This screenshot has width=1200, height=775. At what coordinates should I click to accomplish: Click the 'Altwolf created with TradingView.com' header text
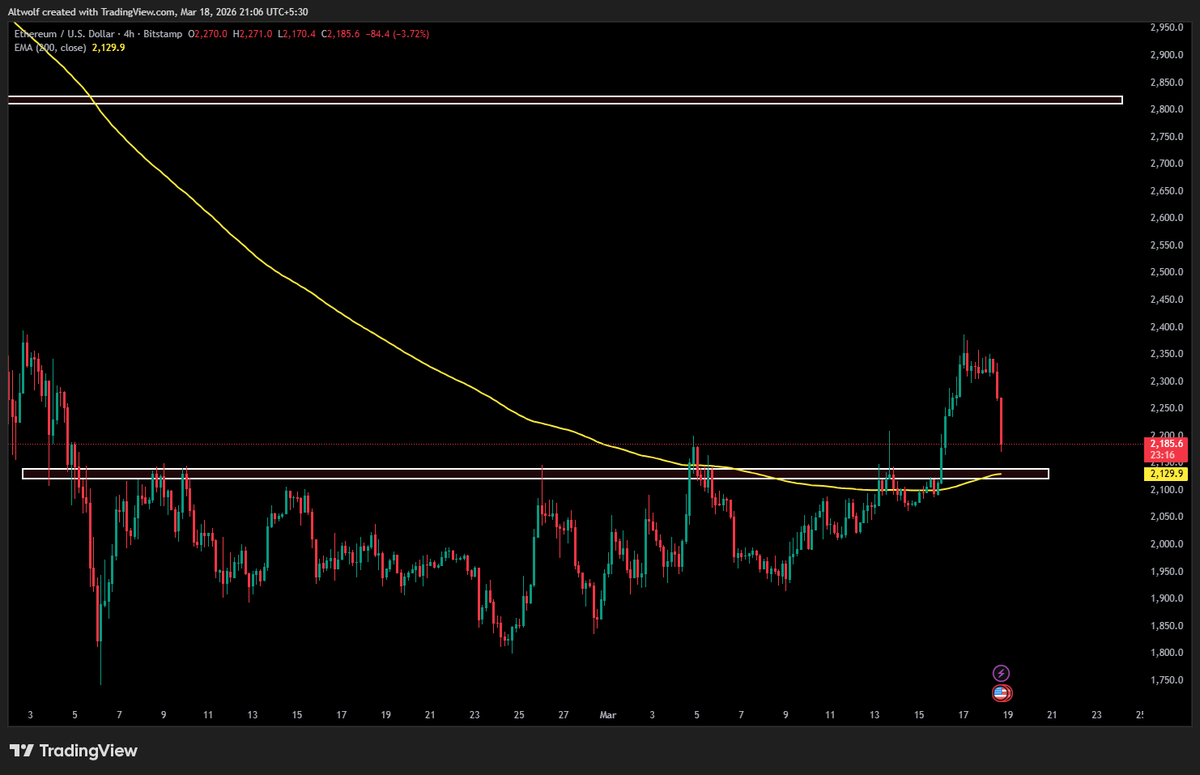(93, 10)
